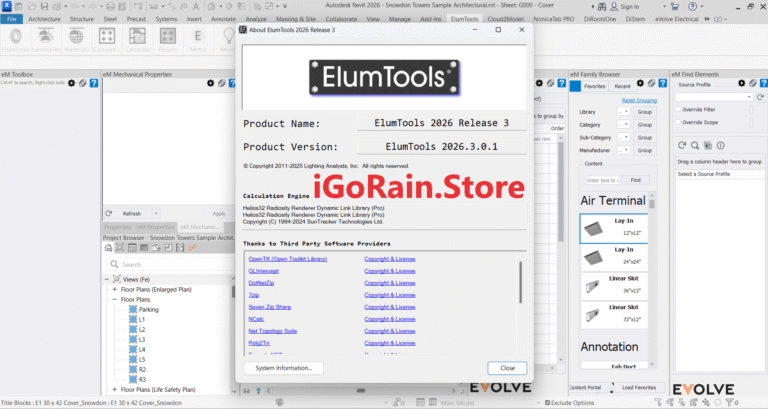Open eM Mechanical Properties settings gear
Image resolution: width=768 pixels, height=409 pixels.
[211, 83]
